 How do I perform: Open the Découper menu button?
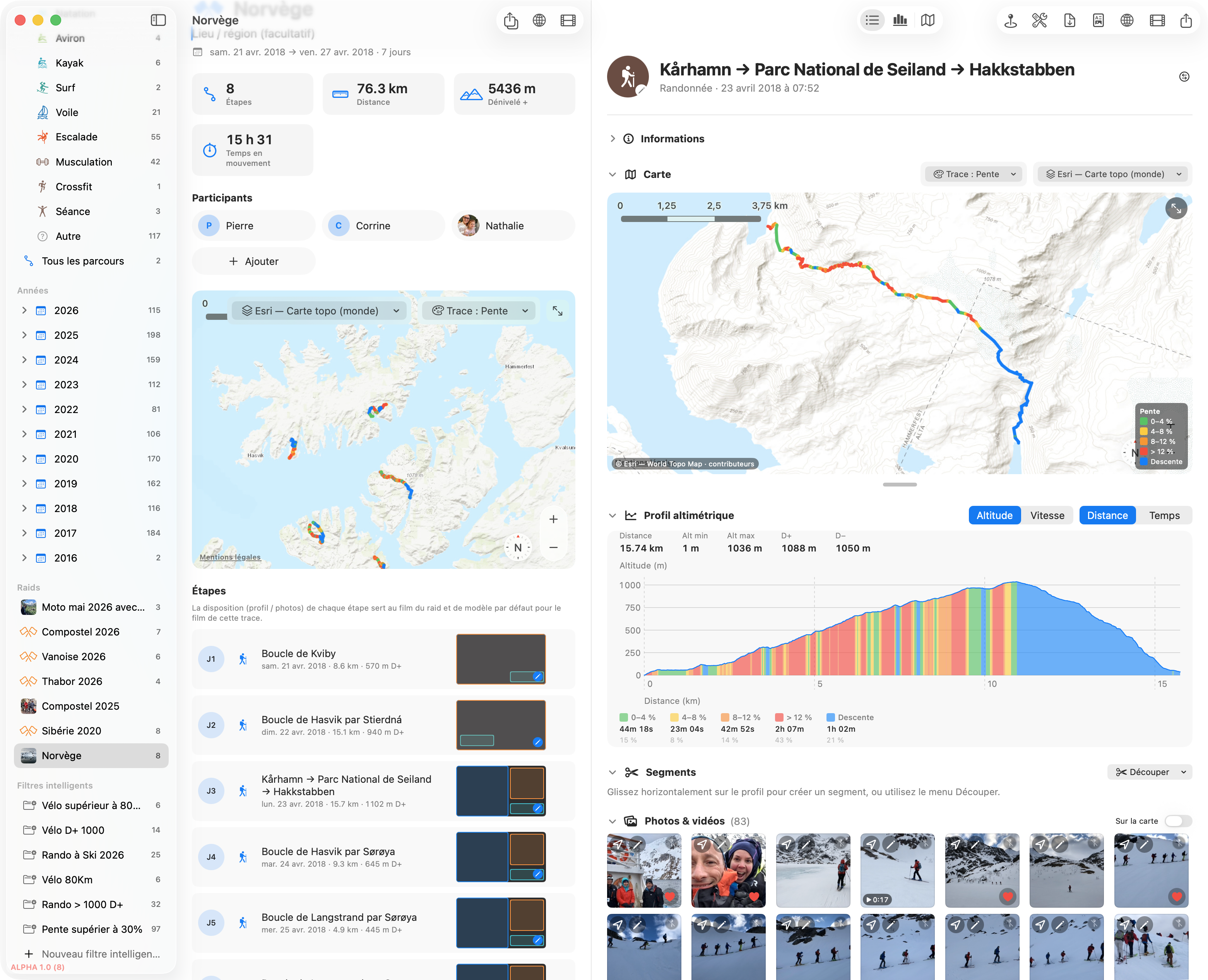[x=1150, y=772]
